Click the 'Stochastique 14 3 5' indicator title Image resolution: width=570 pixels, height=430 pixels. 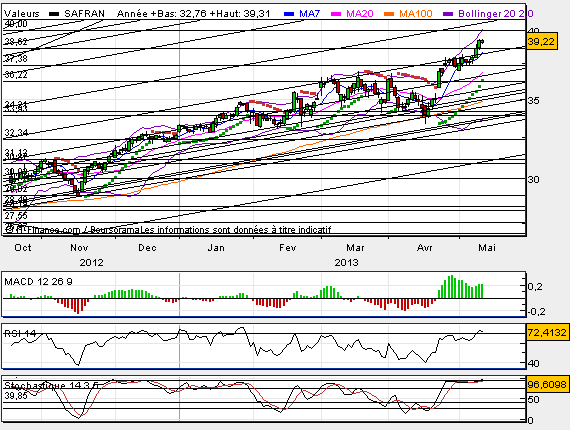click(51, 385)
